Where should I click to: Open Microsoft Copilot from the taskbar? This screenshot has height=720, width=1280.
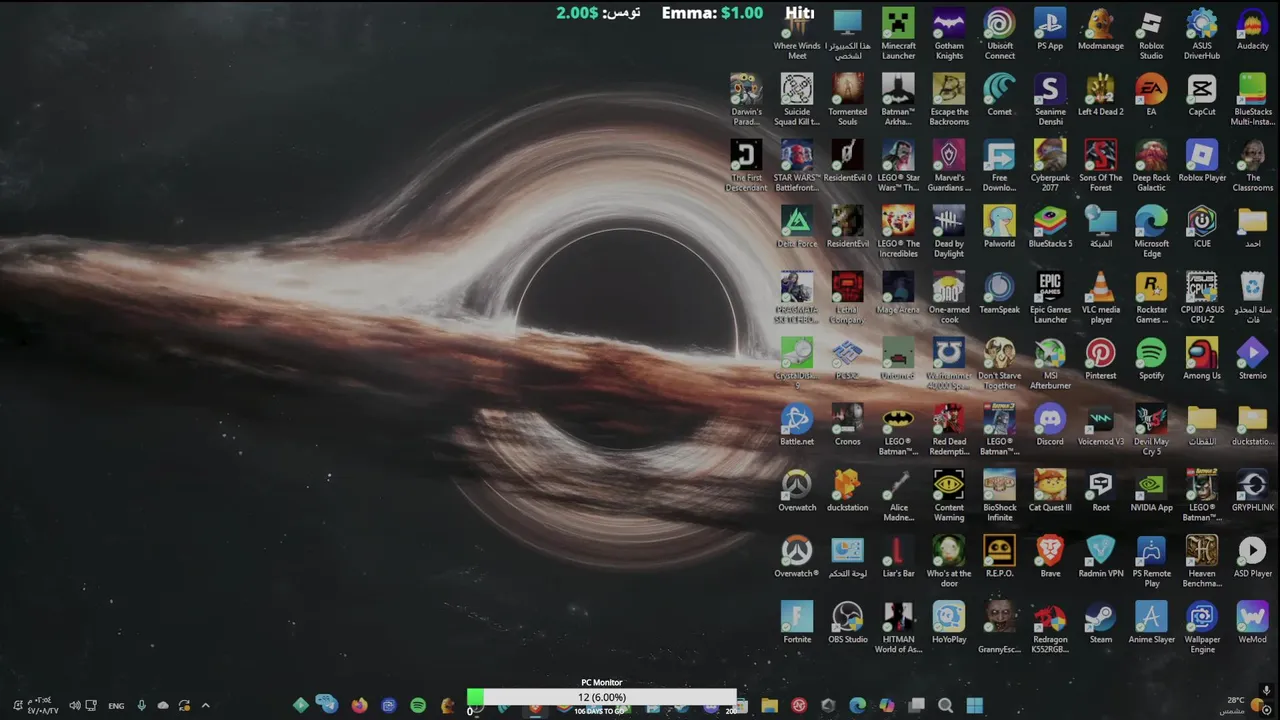pos(887,705)
